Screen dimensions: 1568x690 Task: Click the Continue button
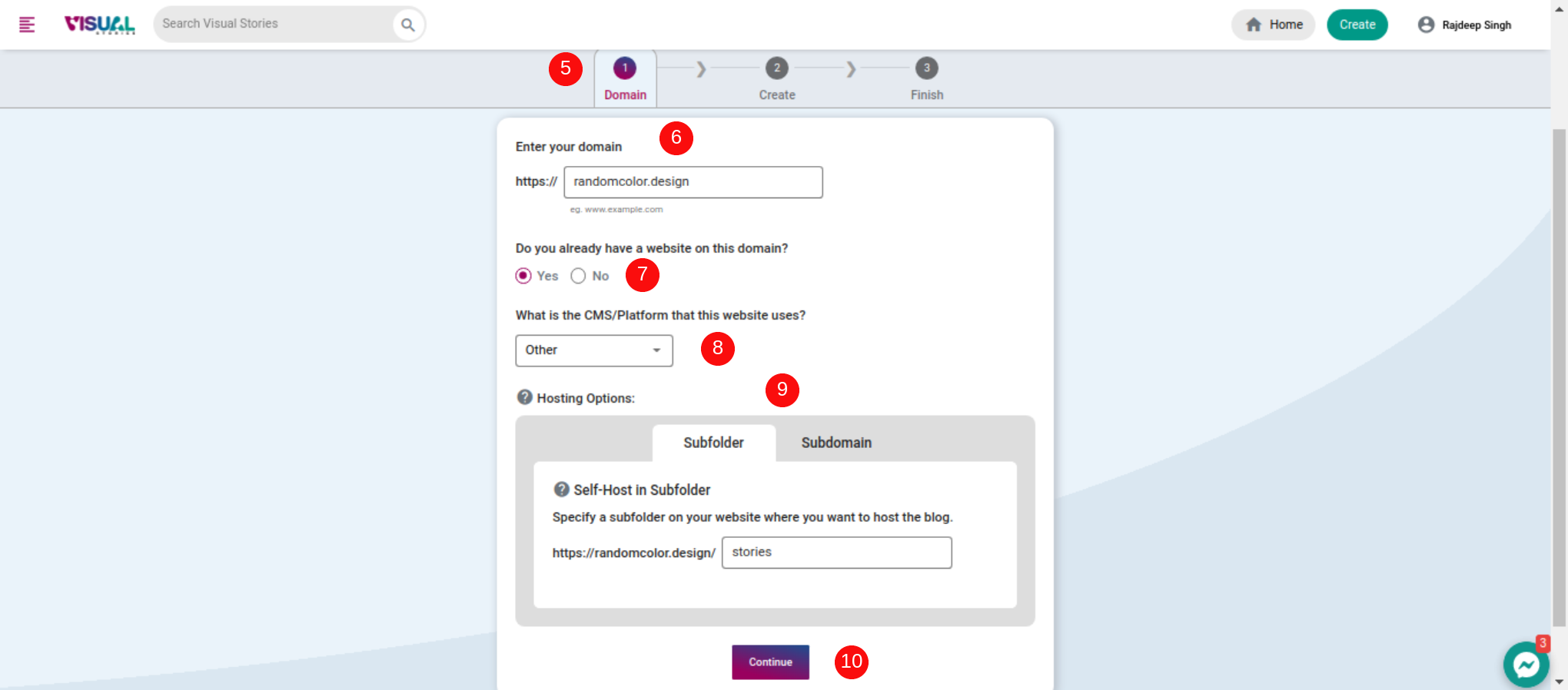click(770, 662)
